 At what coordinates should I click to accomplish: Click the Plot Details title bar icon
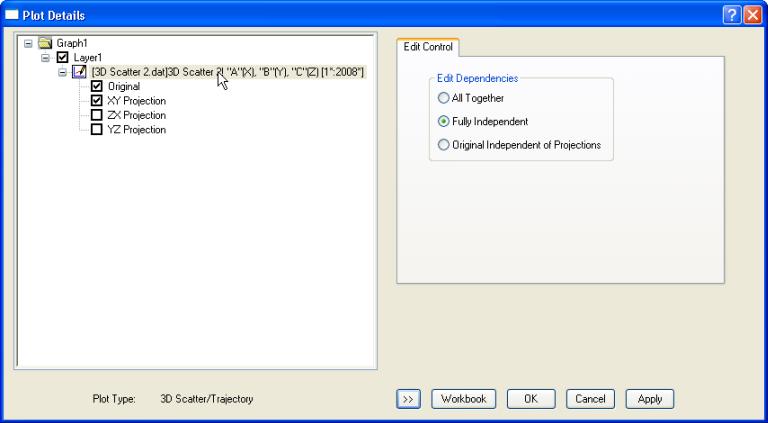coord(13,15)
